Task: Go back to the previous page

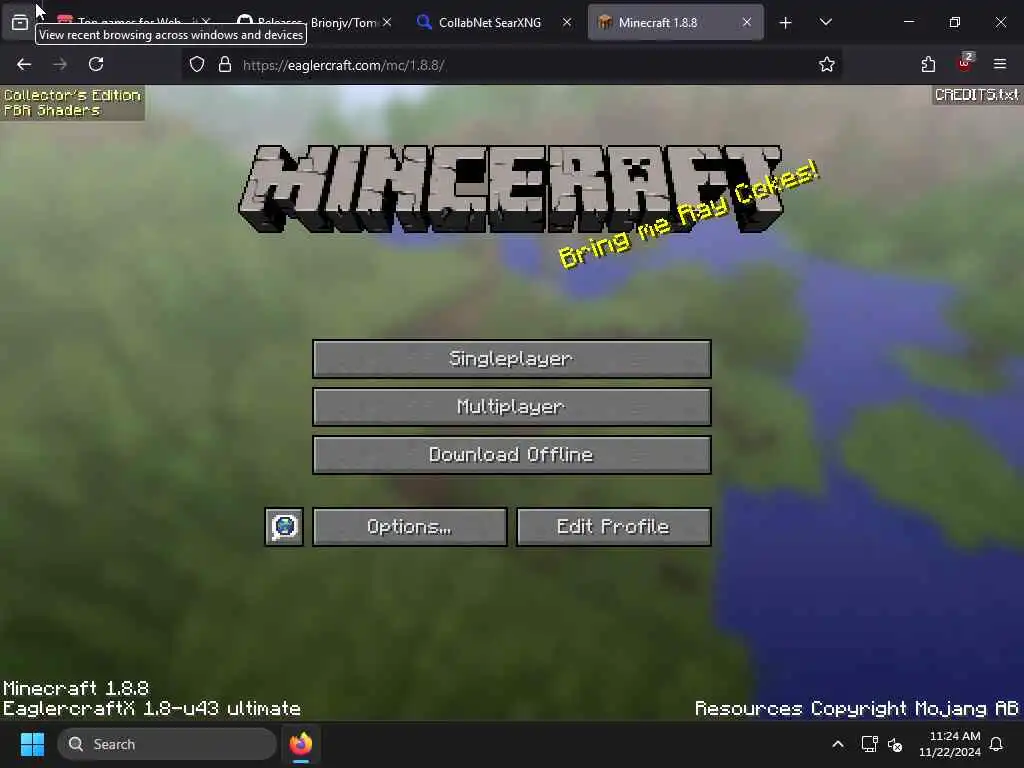Action: pos(24,64)
